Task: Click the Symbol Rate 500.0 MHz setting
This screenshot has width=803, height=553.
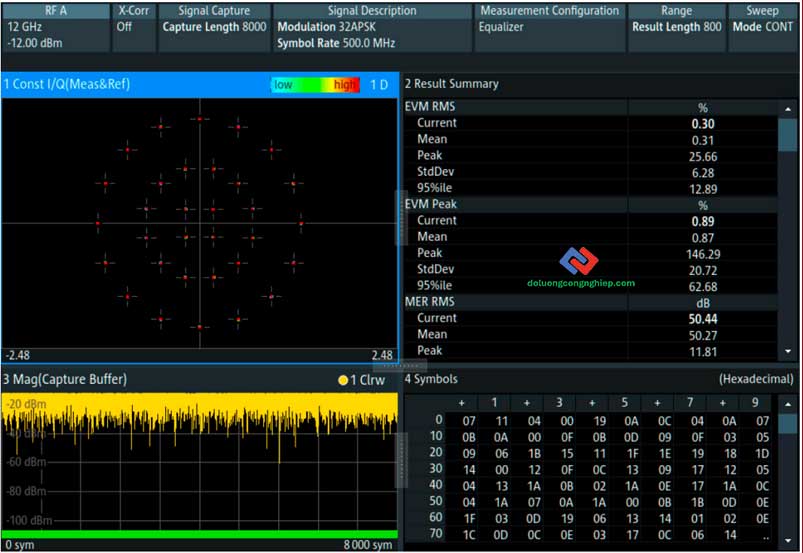Action: click(336, 44)
